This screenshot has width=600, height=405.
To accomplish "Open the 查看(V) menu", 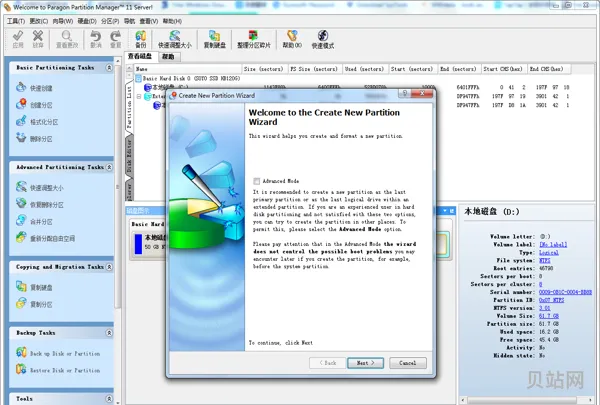I will 149,21.
